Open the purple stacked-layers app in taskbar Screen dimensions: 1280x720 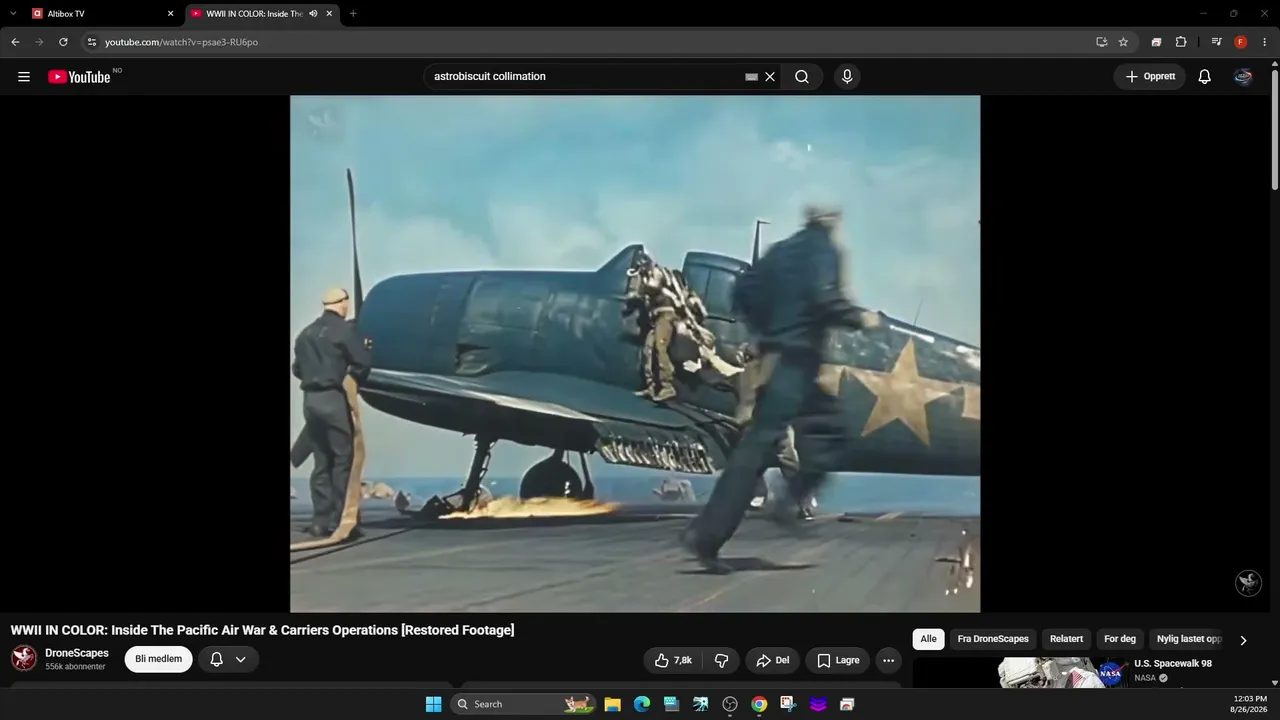818,704
